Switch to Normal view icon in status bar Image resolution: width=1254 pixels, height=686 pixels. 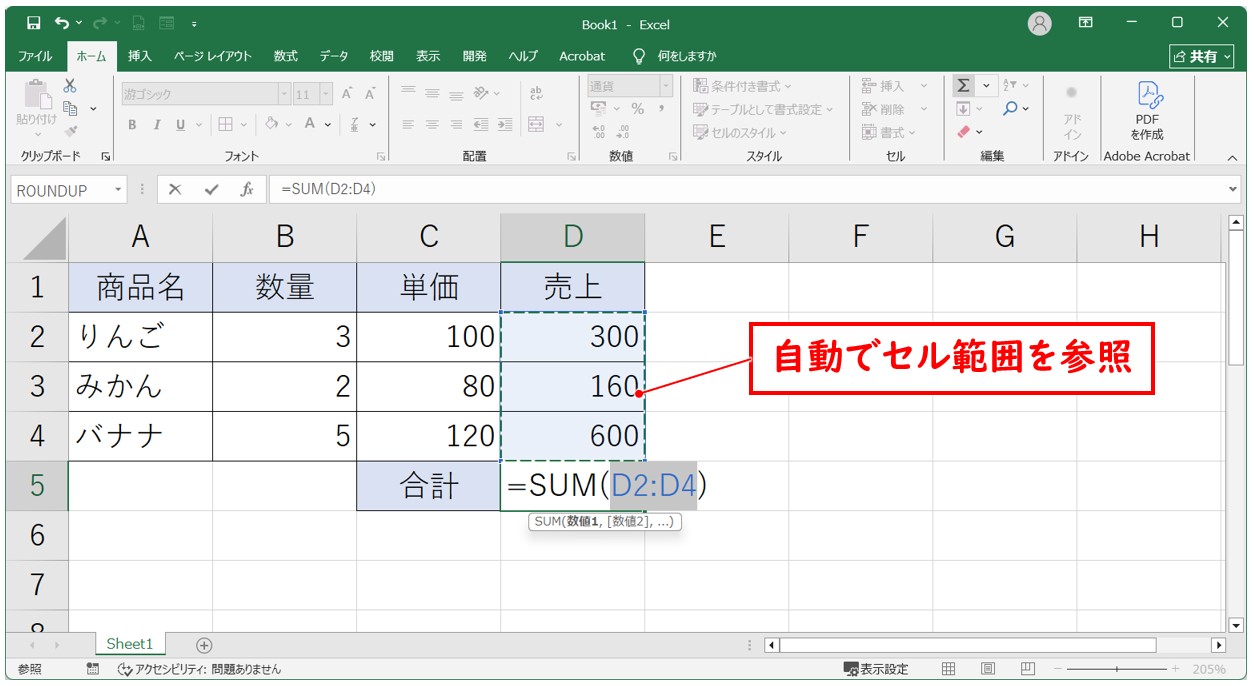[949, 669]
